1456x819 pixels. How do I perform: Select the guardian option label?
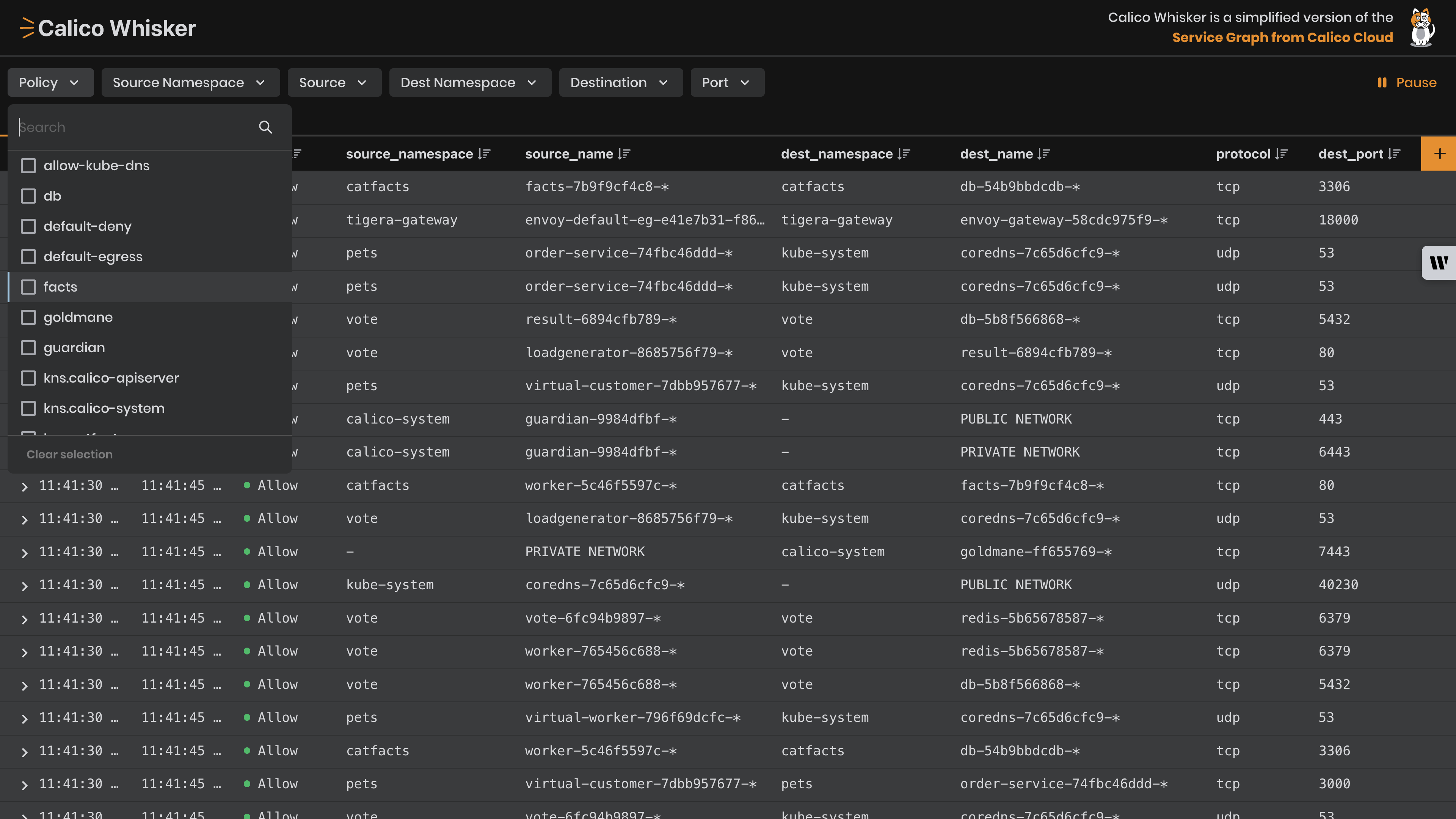coord(74,348)
